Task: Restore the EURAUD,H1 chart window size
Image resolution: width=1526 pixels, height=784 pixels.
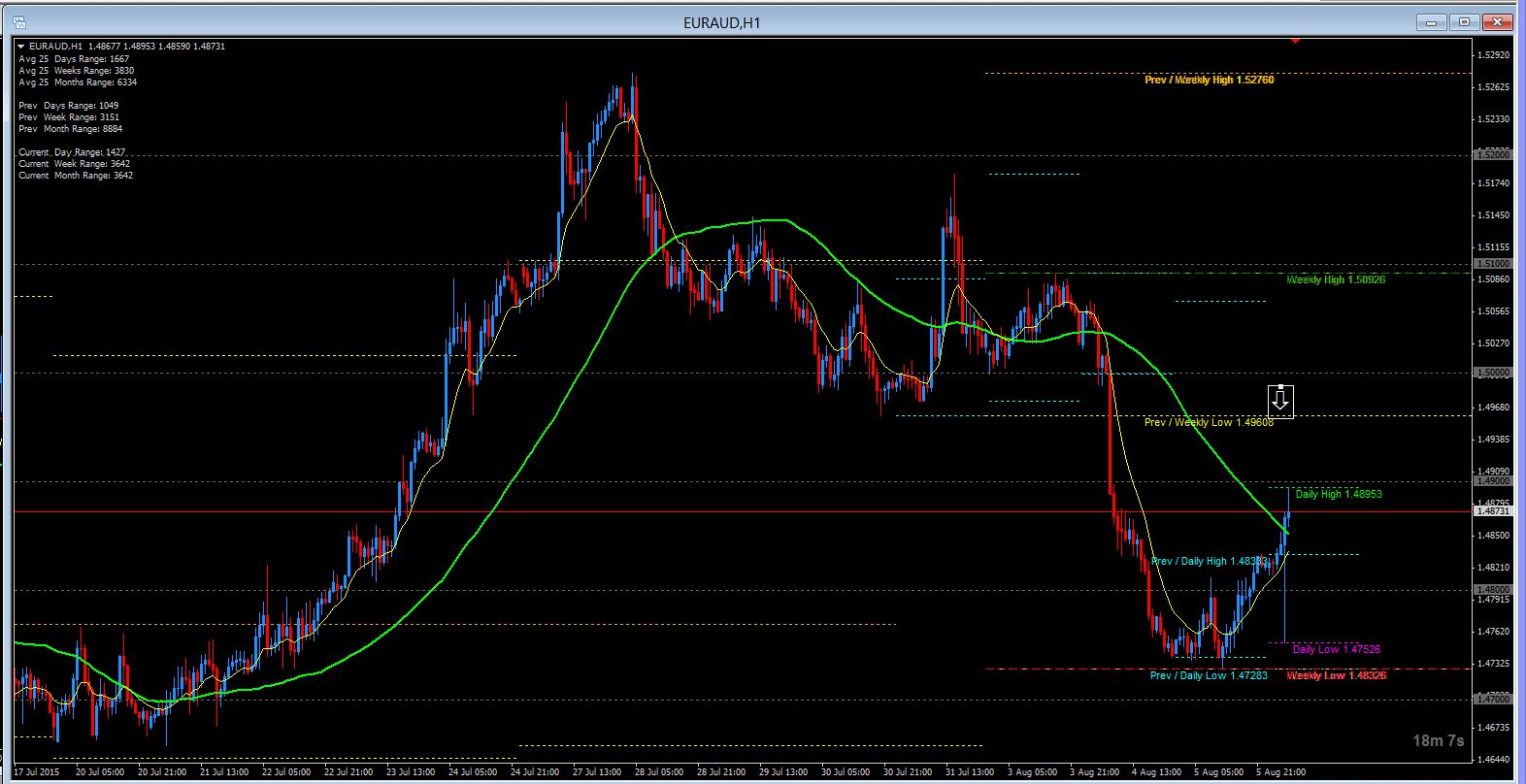Action: [1465, 22]
